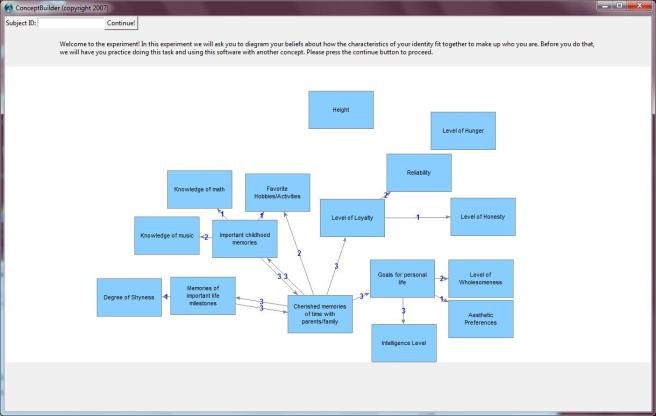Select Cherished memories of time with parents/family
This screenshot has width=656, height=416.
(320, 314)
